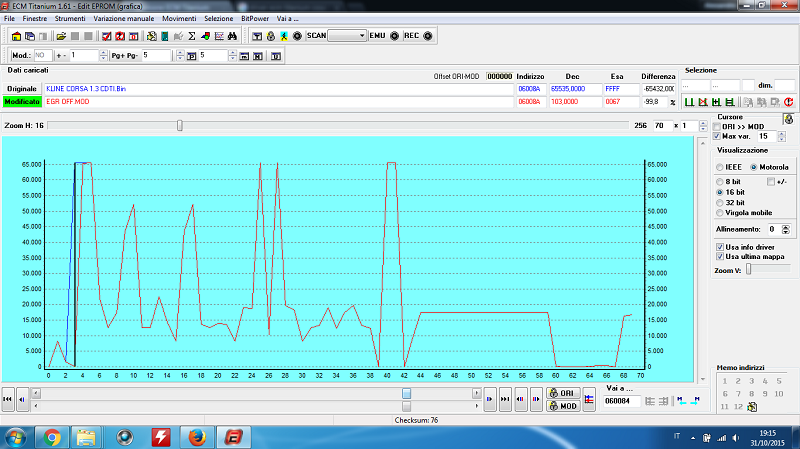800x449 pixels.
Task: Click the MOD button below the graph
Action: click(562, 406)
